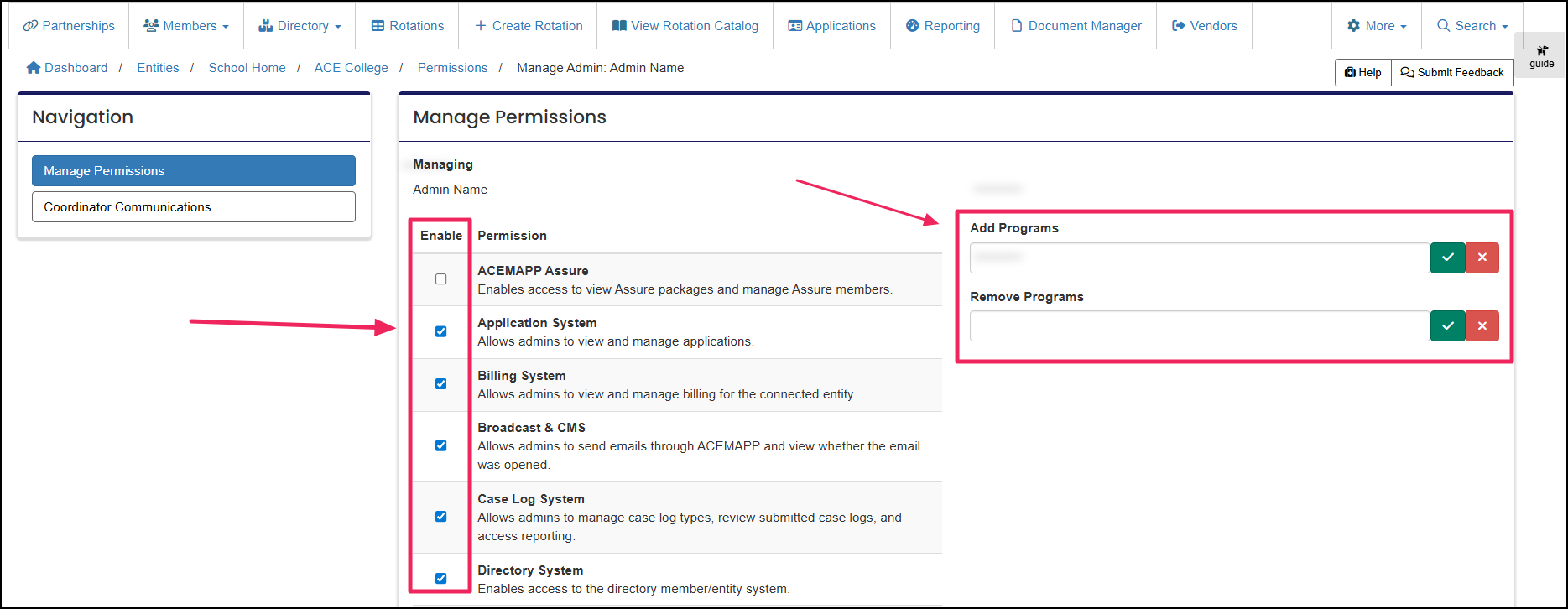Click the Vendors sign-out arrow icon
This screenshot has width=1568, height=609.
coord(1178,26)
